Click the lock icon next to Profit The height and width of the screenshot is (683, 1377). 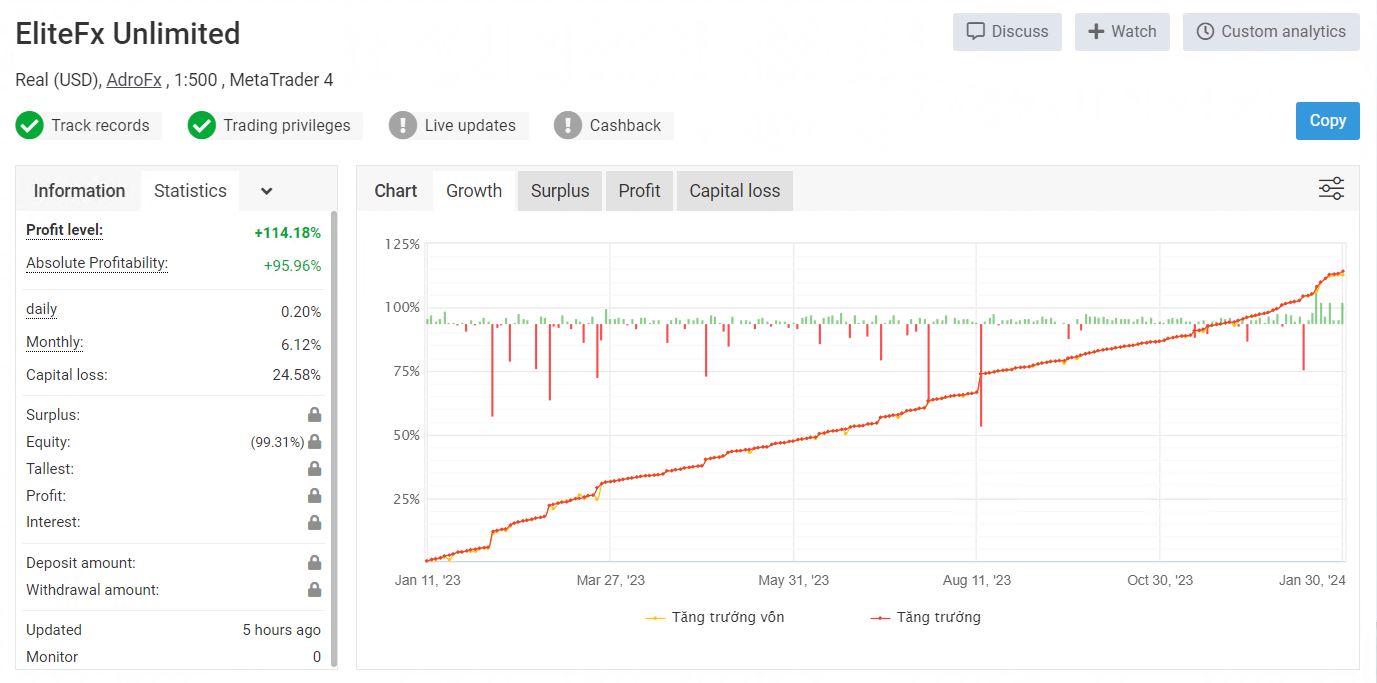click(x=314, y=496)
